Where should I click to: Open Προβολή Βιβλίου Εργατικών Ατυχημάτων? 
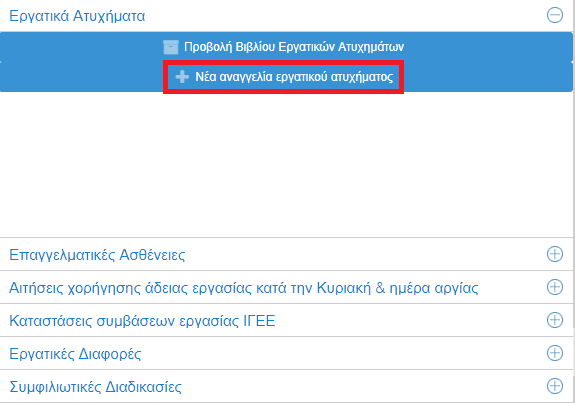click(294, 47)
